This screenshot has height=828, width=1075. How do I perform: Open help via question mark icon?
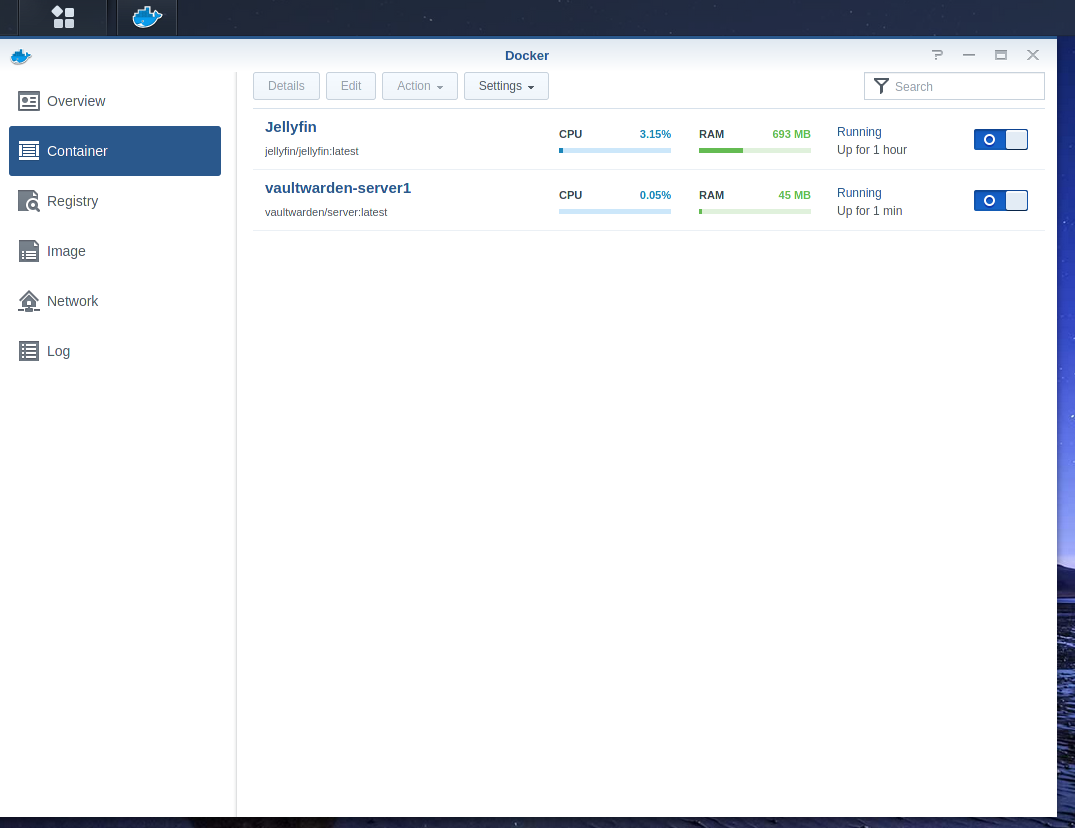coord(937,55)
